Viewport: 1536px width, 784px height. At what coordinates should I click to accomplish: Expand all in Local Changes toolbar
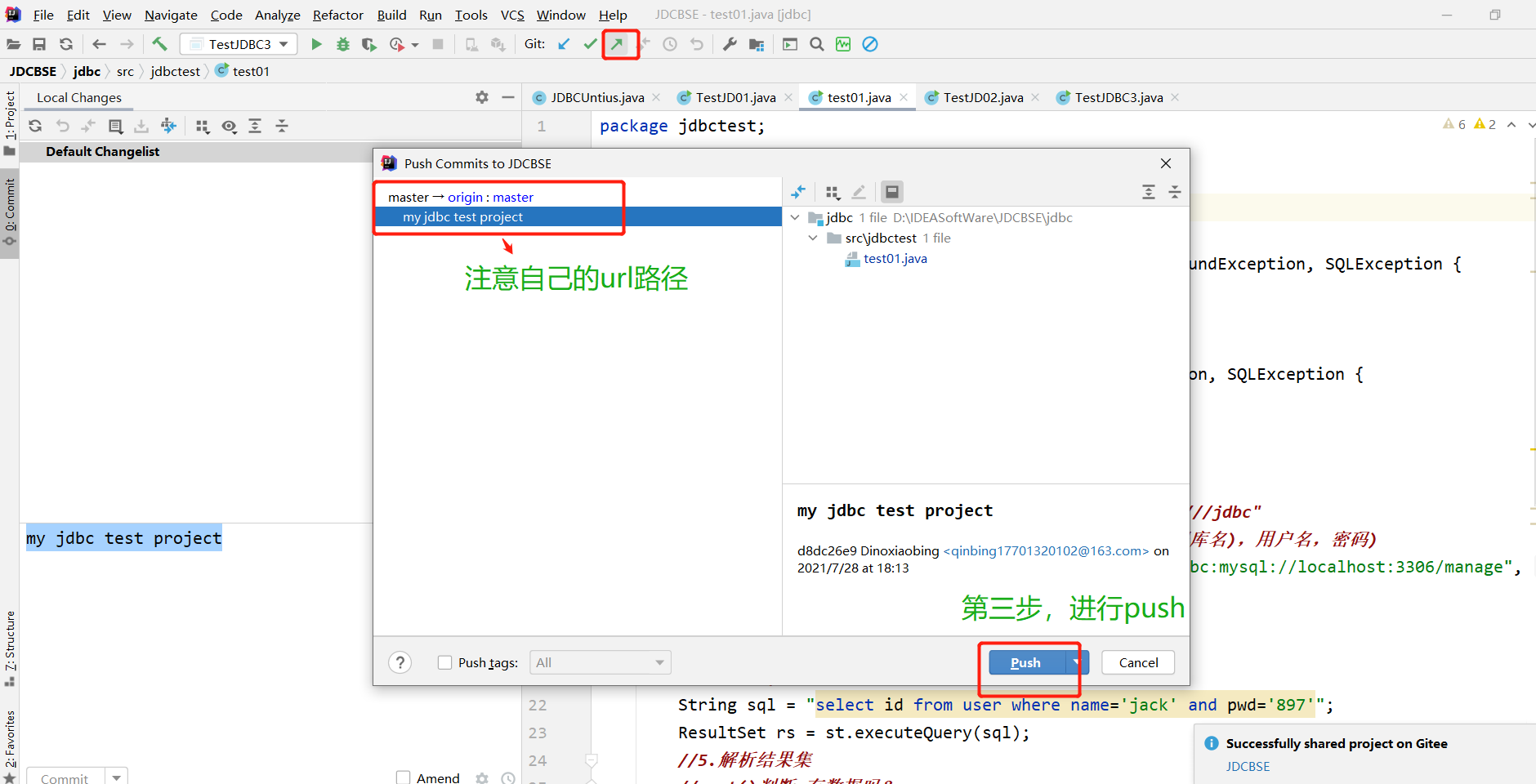coord(255,126)
